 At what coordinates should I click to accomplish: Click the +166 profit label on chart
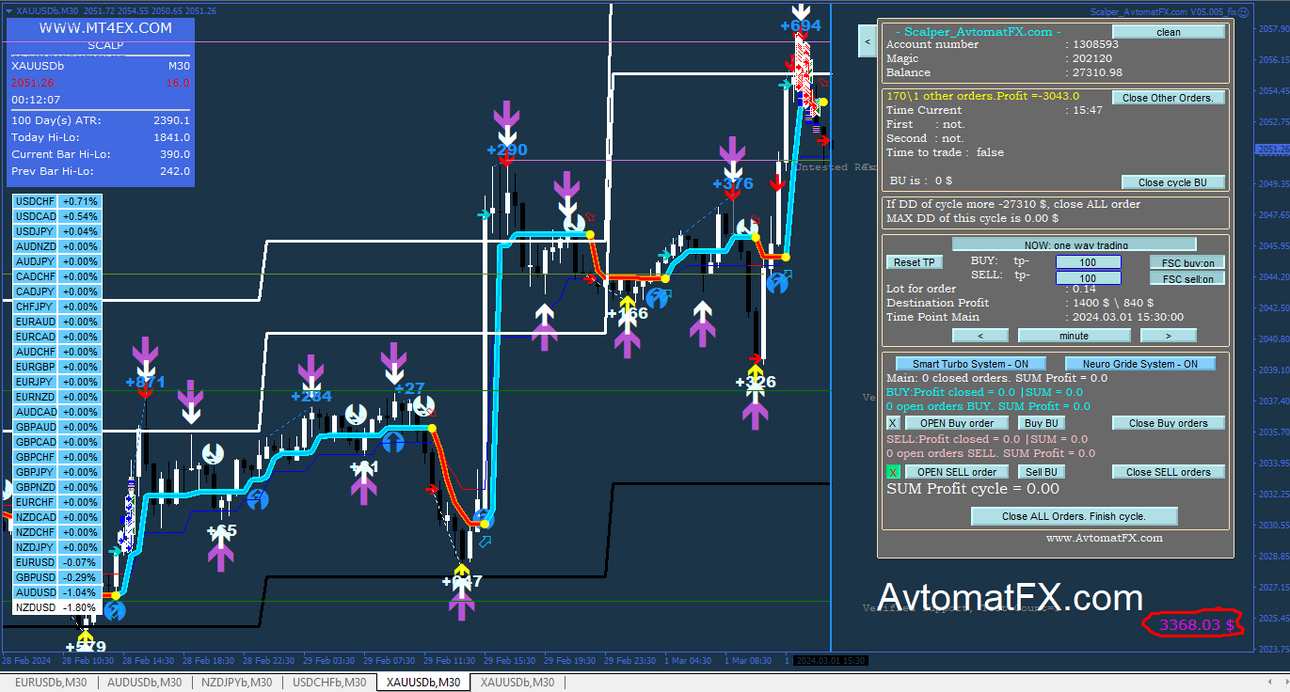[x=627, y=314]
